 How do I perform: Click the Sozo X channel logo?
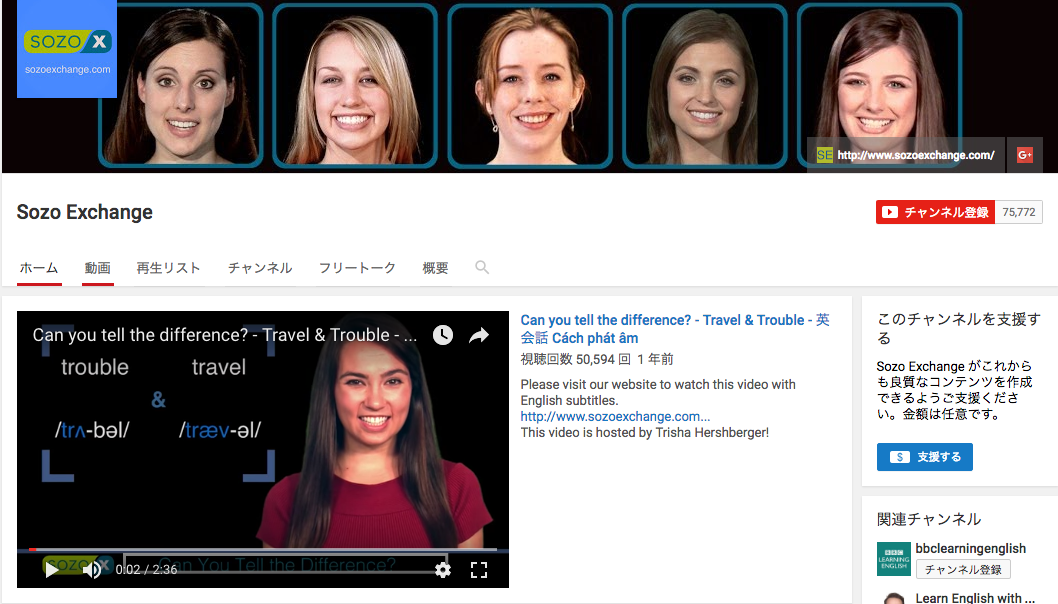(x=67, y=49)
